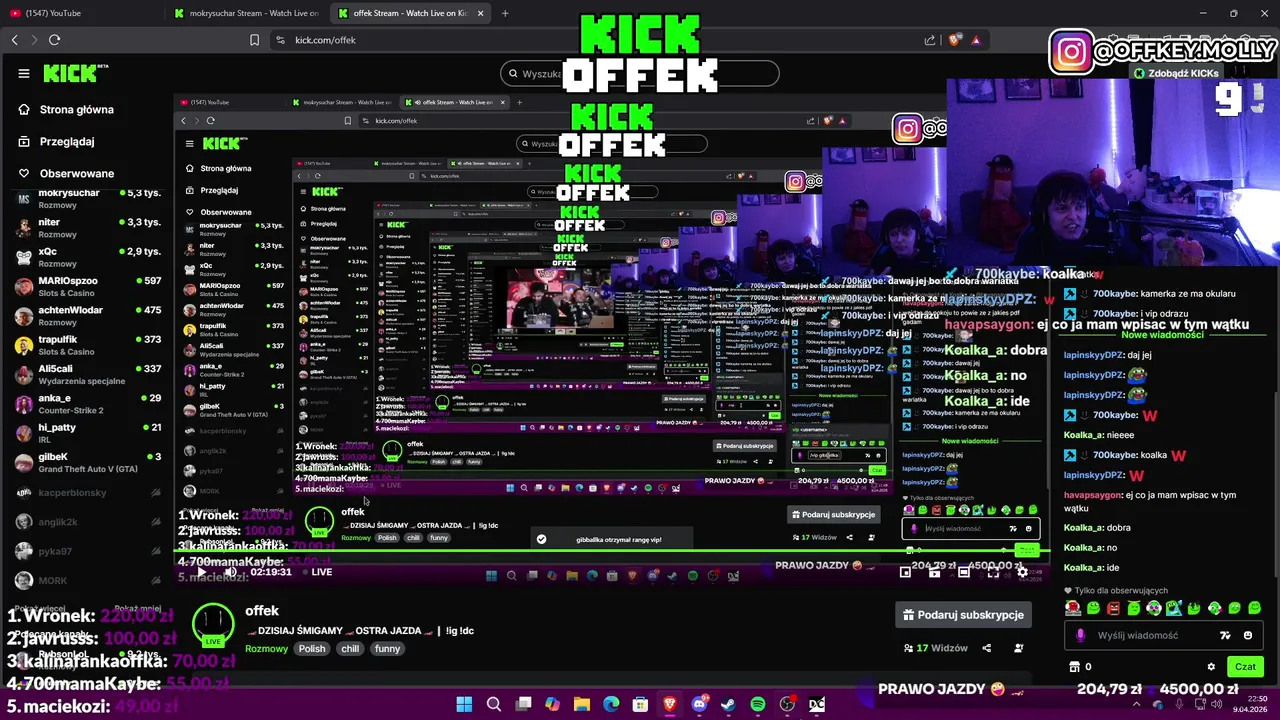Image resolution: width=1280 pixels, height=720 pixels.
Task: Click the green Czat send button
Action: coord(1245,666)
